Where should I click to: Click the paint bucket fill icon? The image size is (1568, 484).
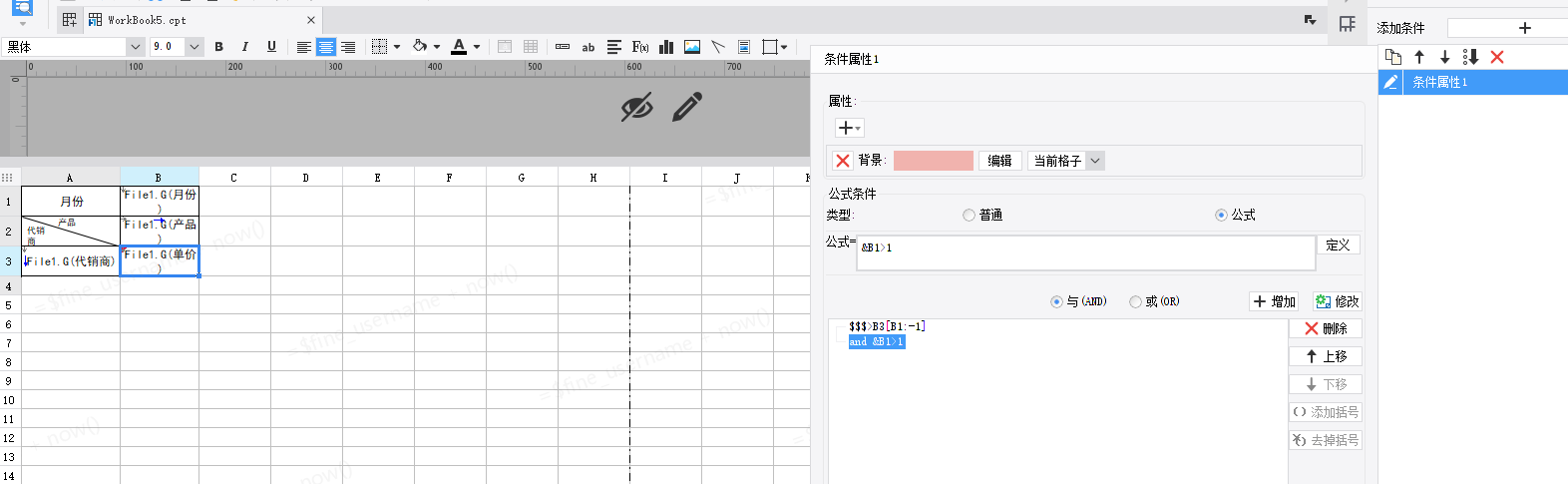[420, 47]
